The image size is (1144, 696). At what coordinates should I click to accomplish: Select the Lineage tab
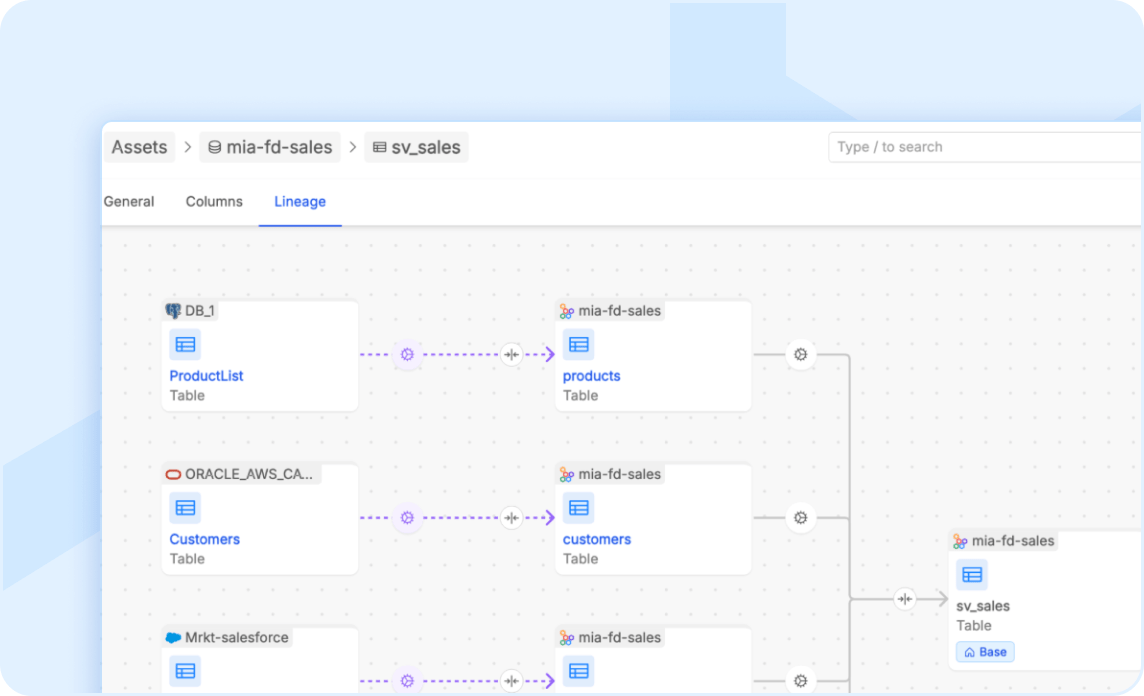(x=300, y=201)
